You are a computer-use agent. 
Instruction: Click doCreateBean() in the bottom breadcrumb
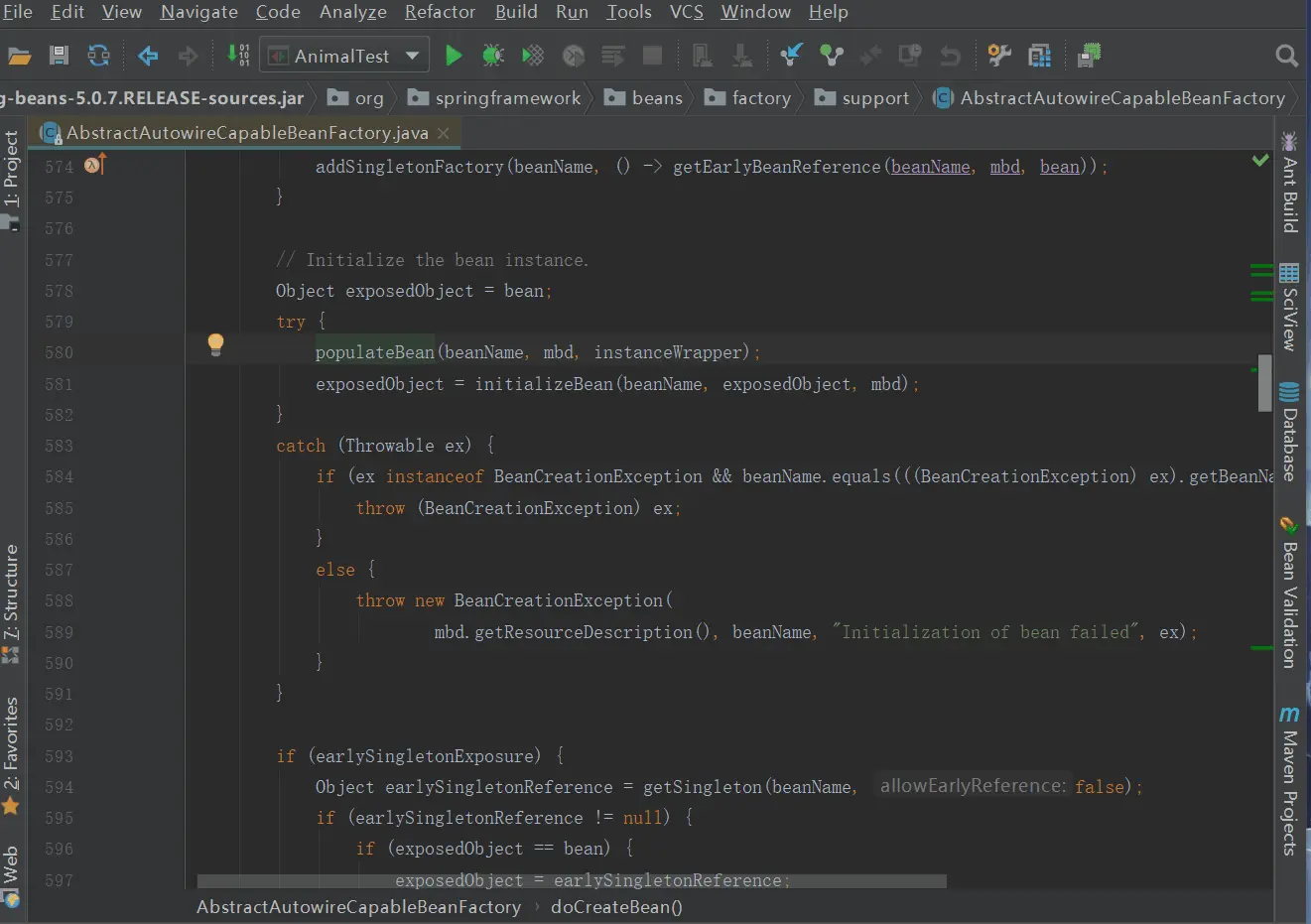616,906
